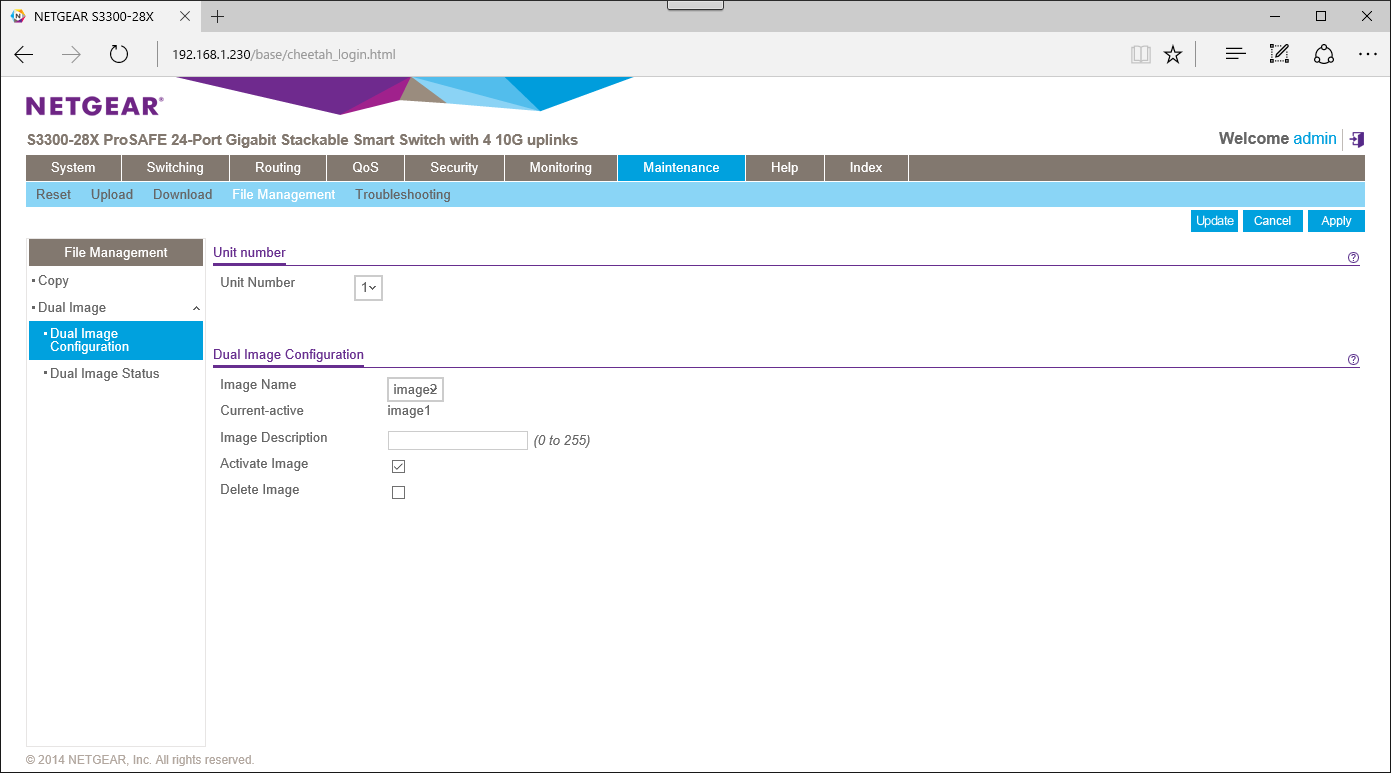Click the Unit number section heading

tap(250, 253)
